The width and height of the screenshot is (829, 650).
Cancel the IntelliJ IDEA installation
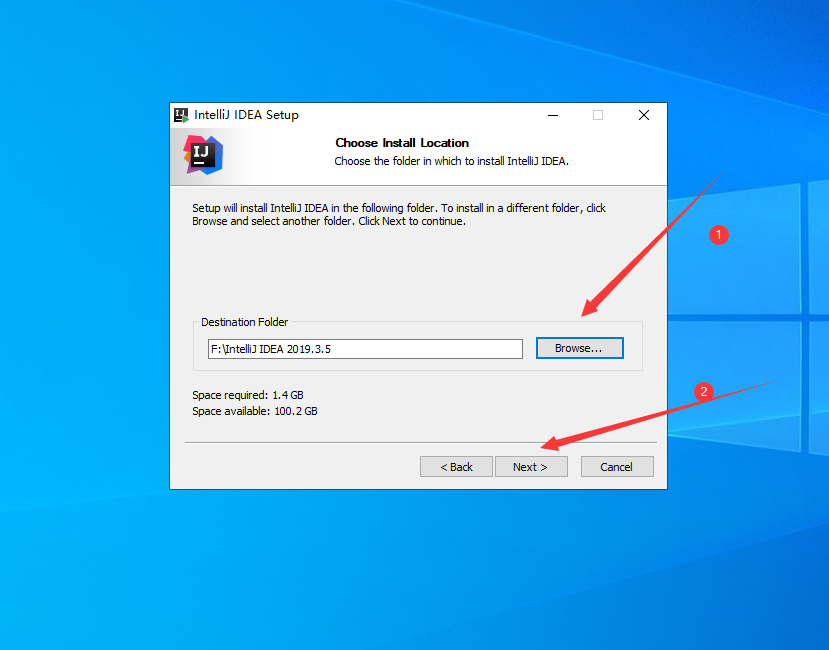pyautogui.click(x=616, y=467)
